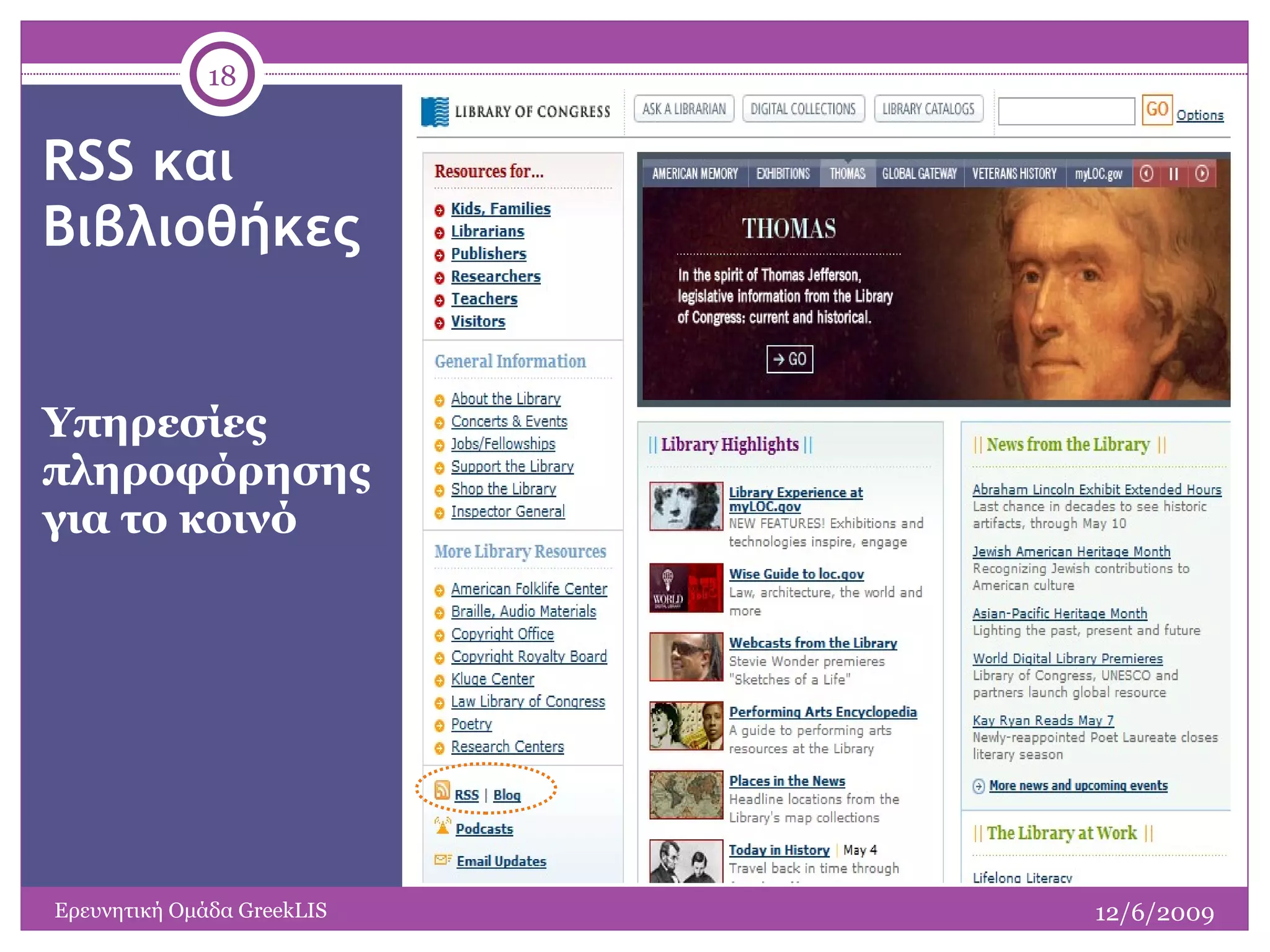Open Research Centers link
Viewport: 1270px width, 952px height.
tap(507, 747)
